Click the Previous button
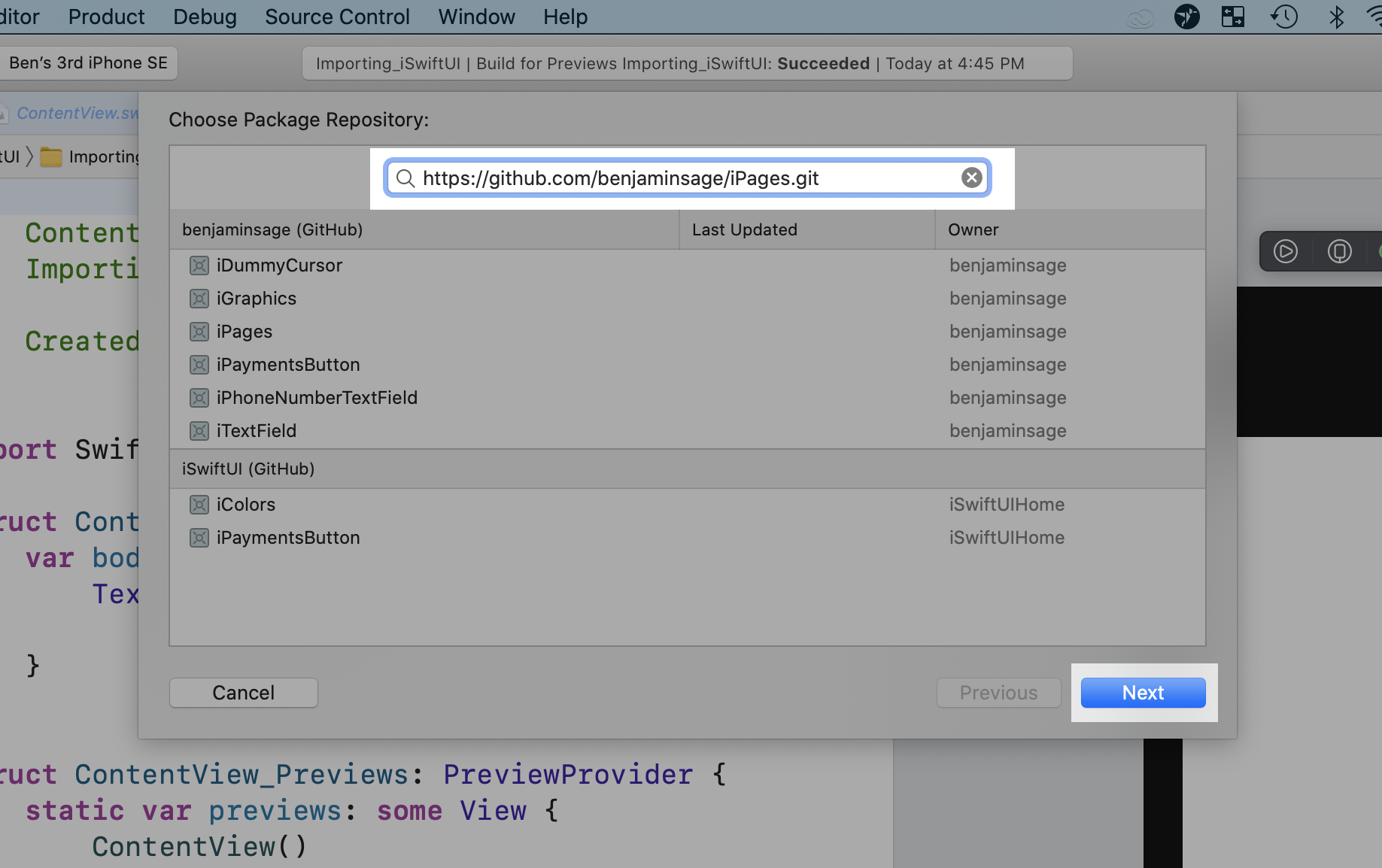The height and width of the screenshot is (868, 1382). 998,693
